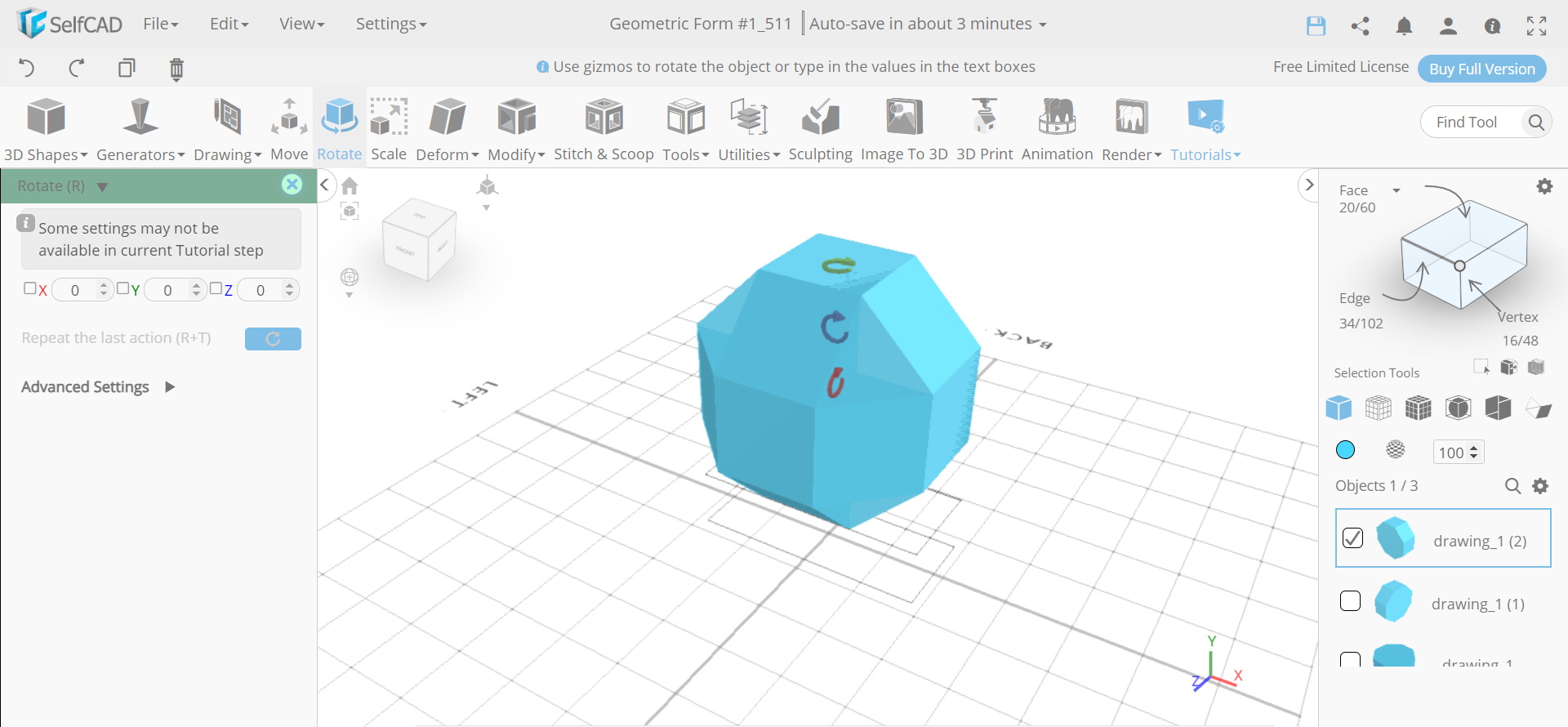This screenshot has width=1568, height=727.
Task: Click the Undo arrow icon
Action: (x=27, y=68)
